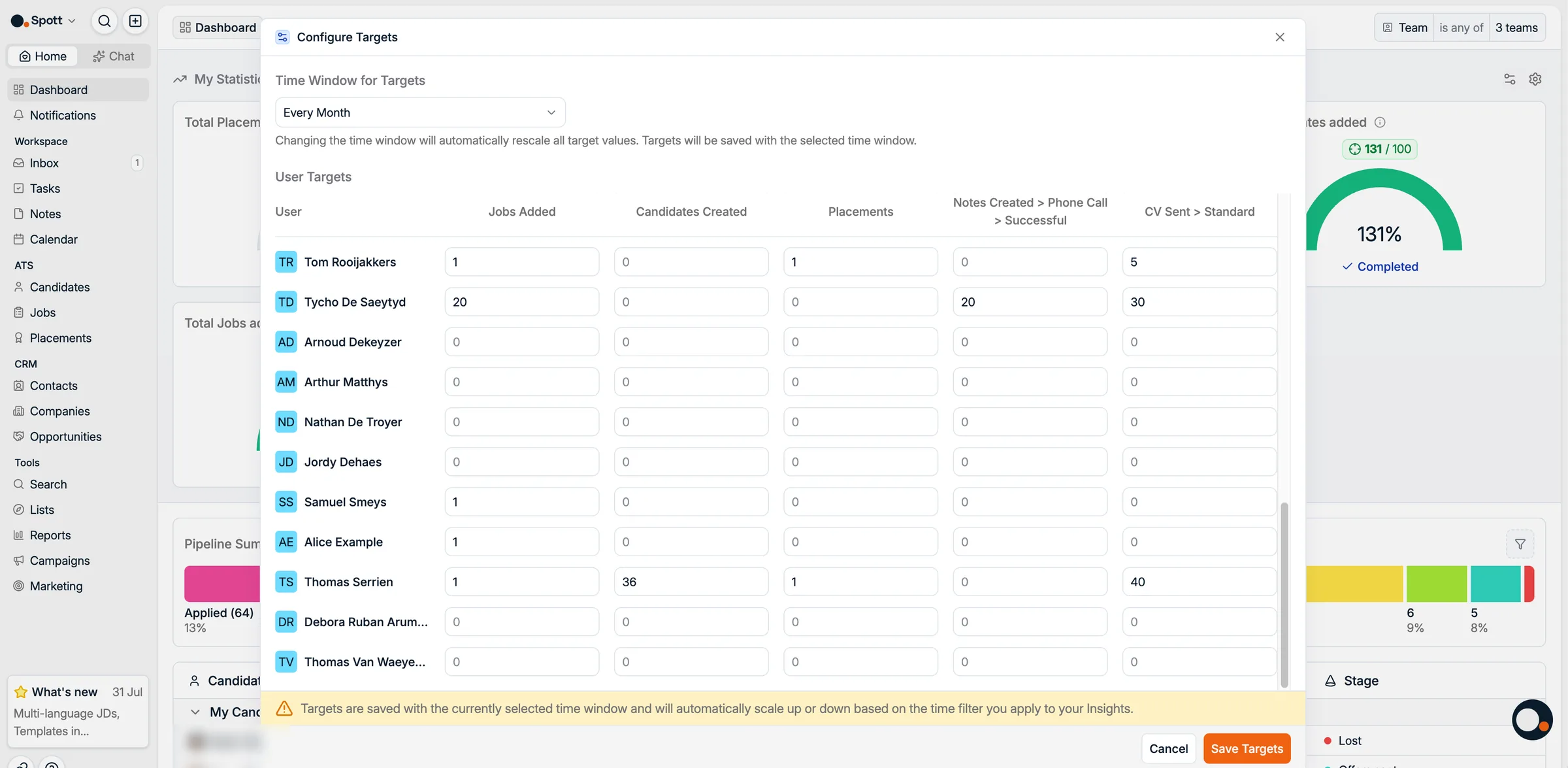Open Spott workspace dropdown
1568x768 pixels.
point(43,20)
